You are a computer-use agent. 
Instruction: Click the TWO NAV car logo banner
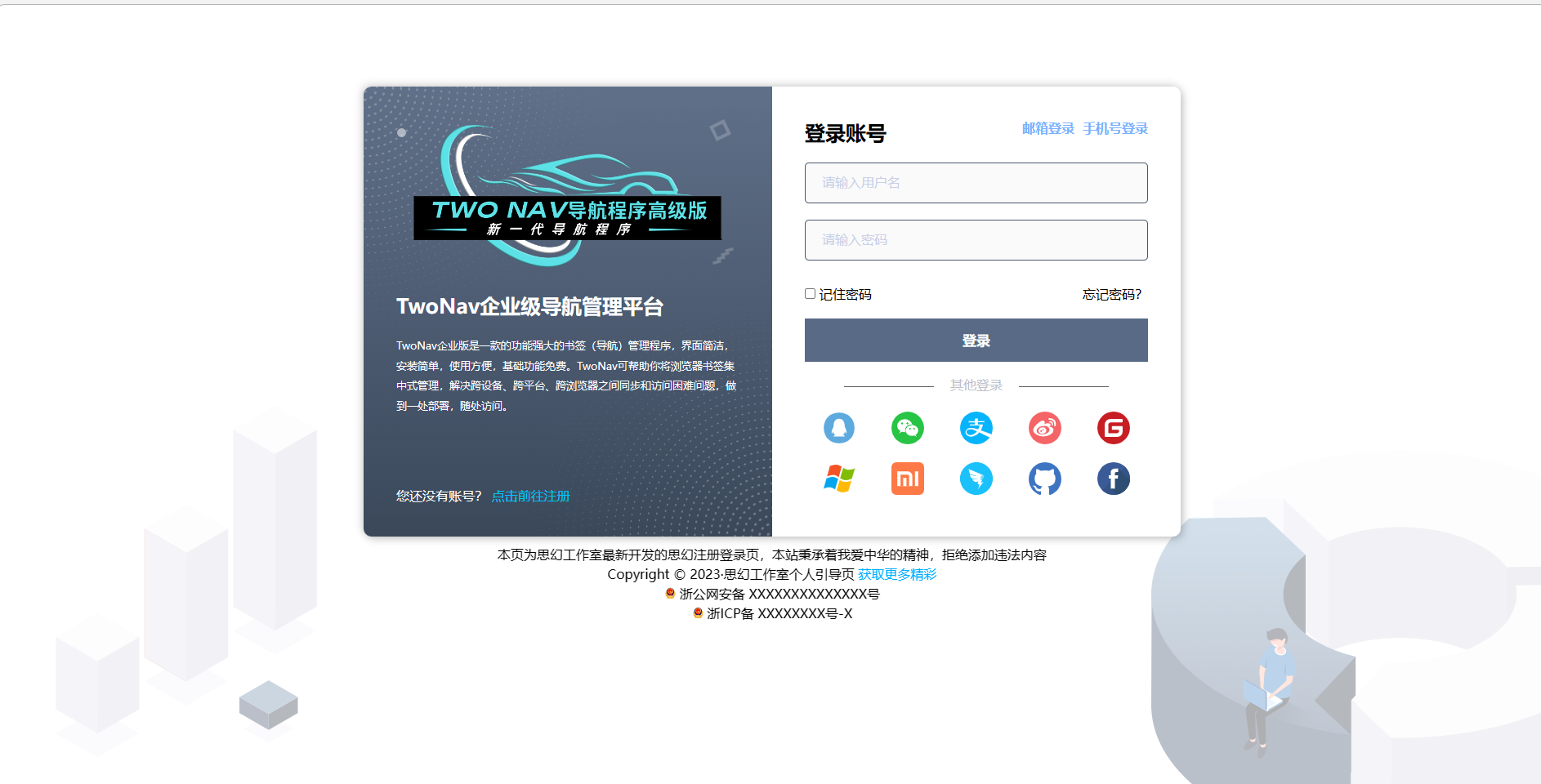[x=567, y=198]
